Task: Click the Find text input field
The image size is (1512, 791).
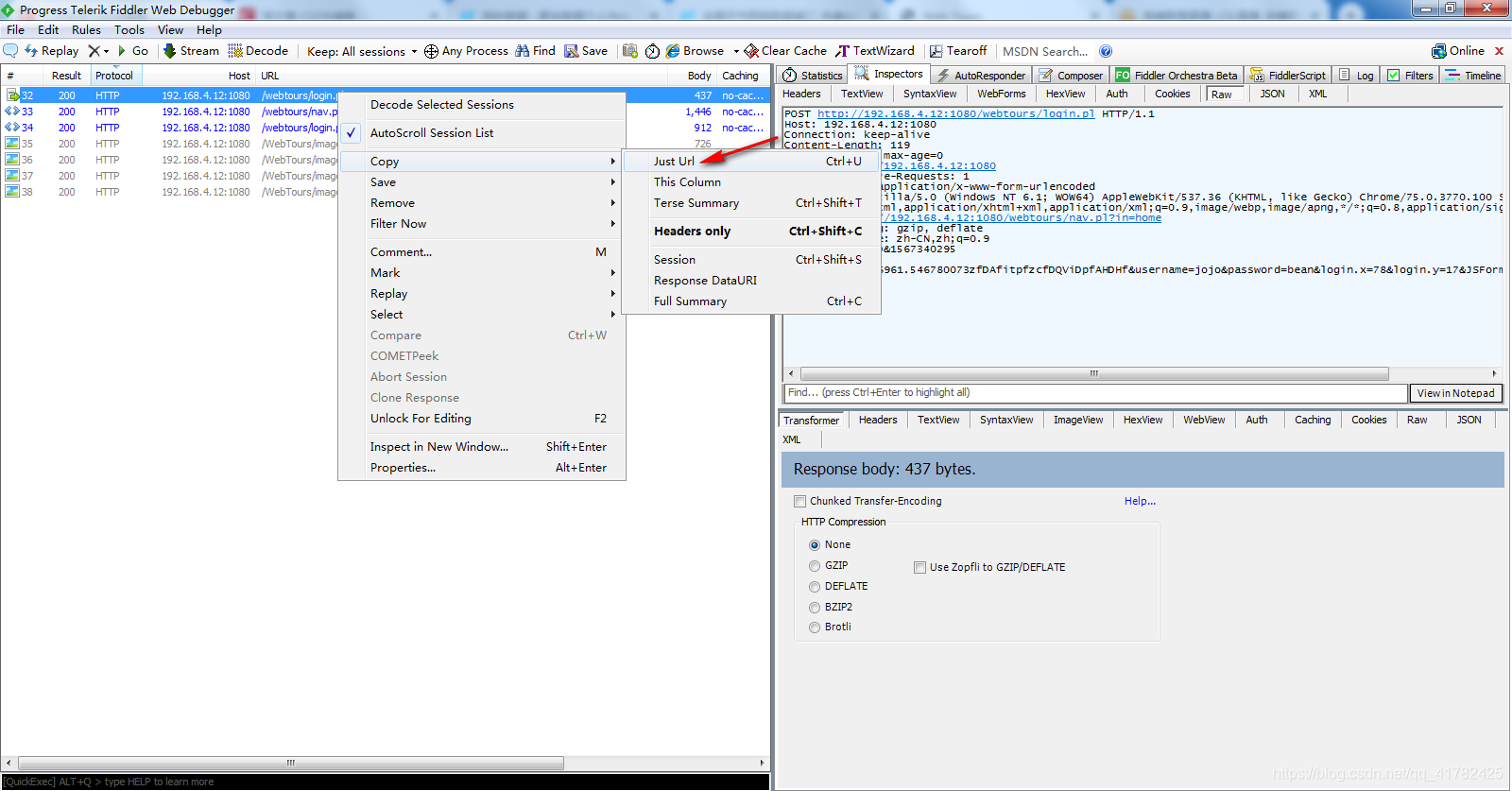Action: coord(1096,393)
